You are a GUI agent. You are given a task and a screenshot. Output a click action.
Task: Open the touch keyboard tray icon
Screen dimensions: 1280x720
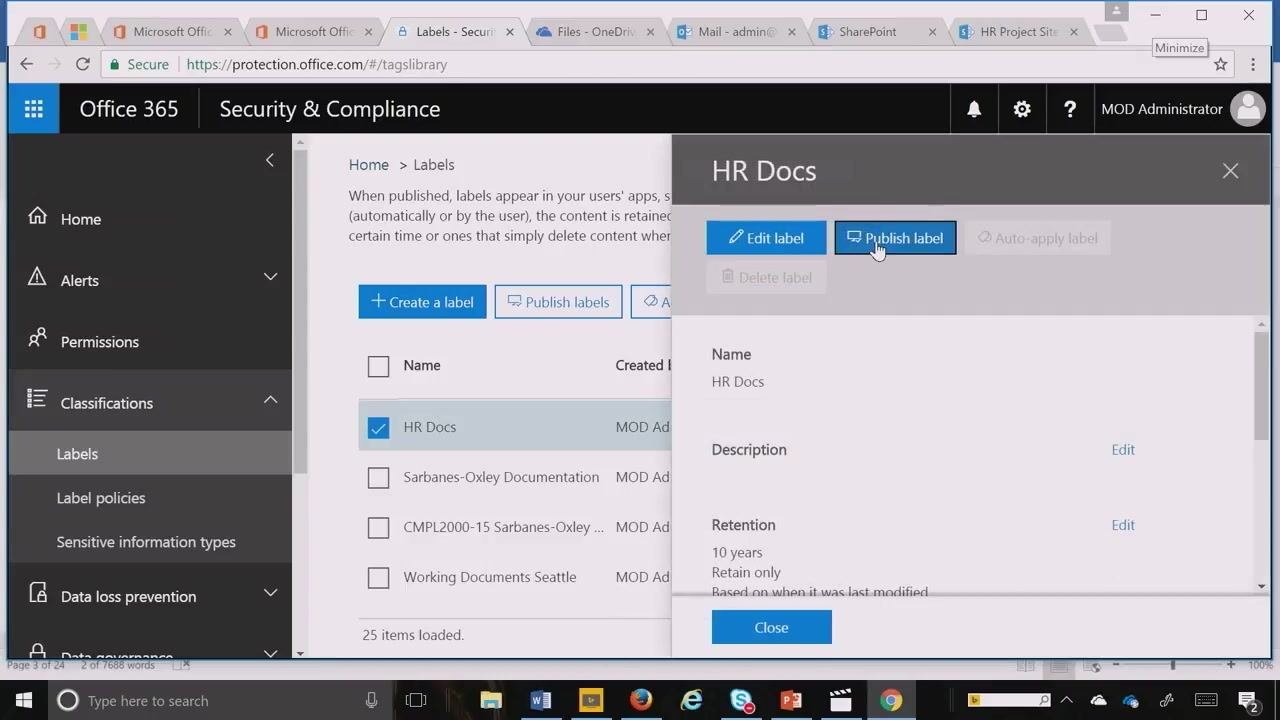[1206, 700]
